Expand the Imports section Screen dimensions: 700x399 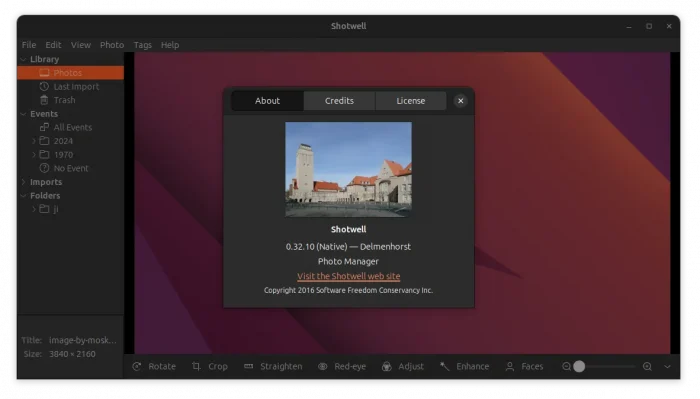24,182
